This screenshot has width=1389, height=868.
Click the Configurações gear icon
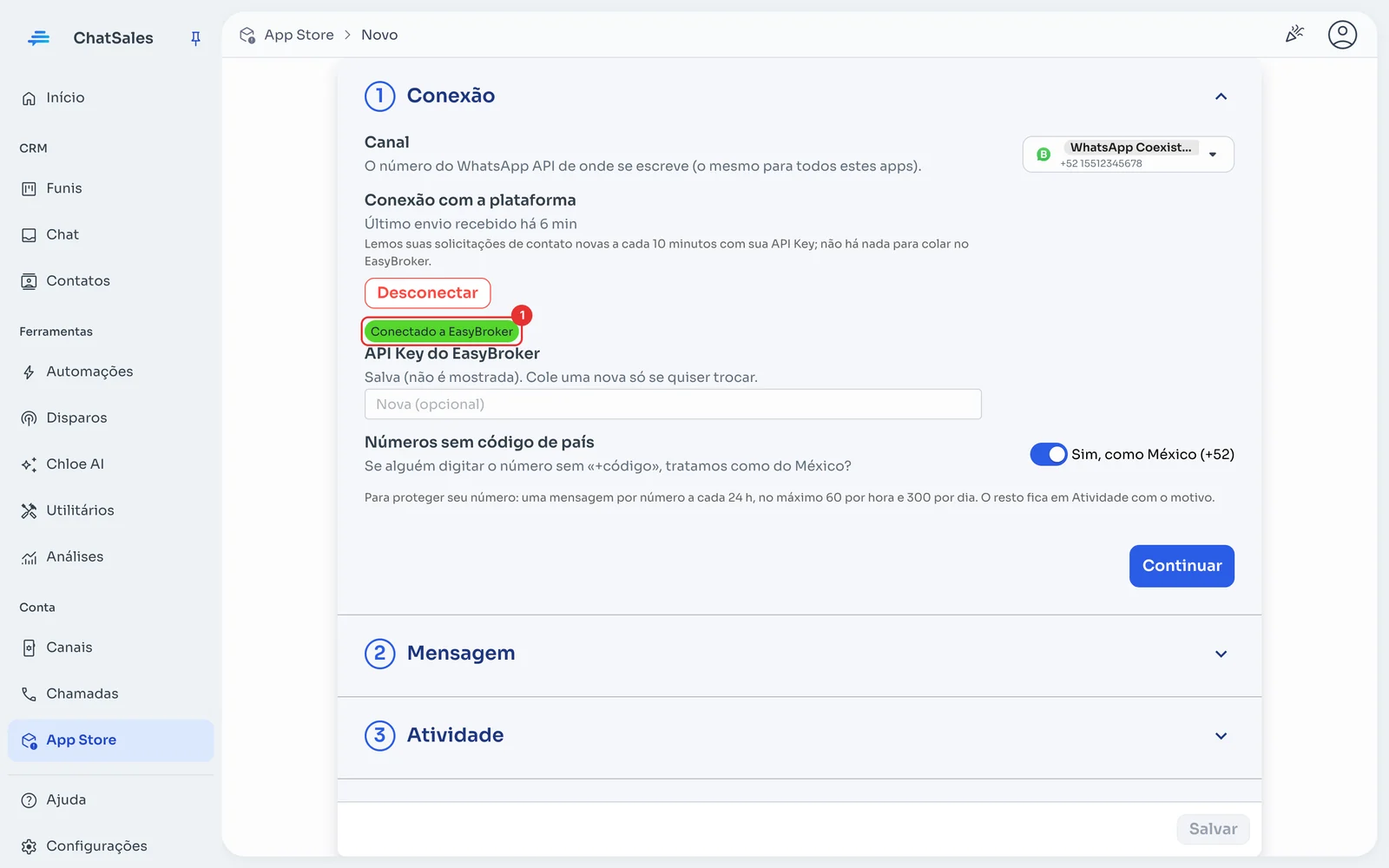29,846
